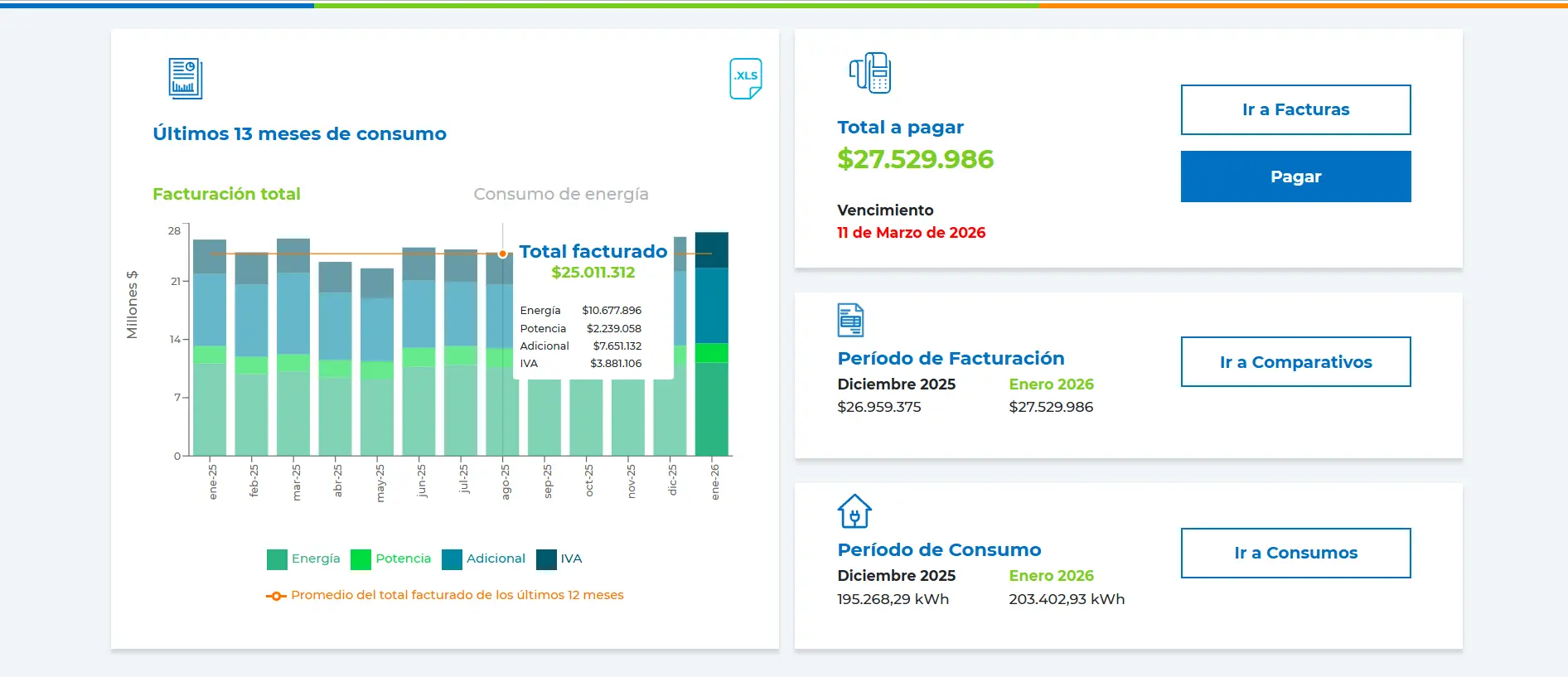Click the consumption report chart icon

click(x=186, y=79)
